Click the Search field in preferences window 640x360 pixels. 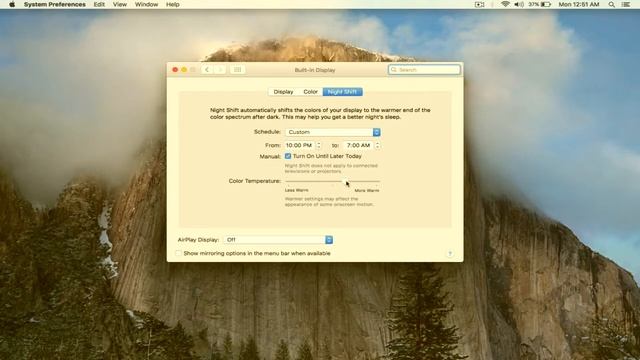click(x=424, y=70)
